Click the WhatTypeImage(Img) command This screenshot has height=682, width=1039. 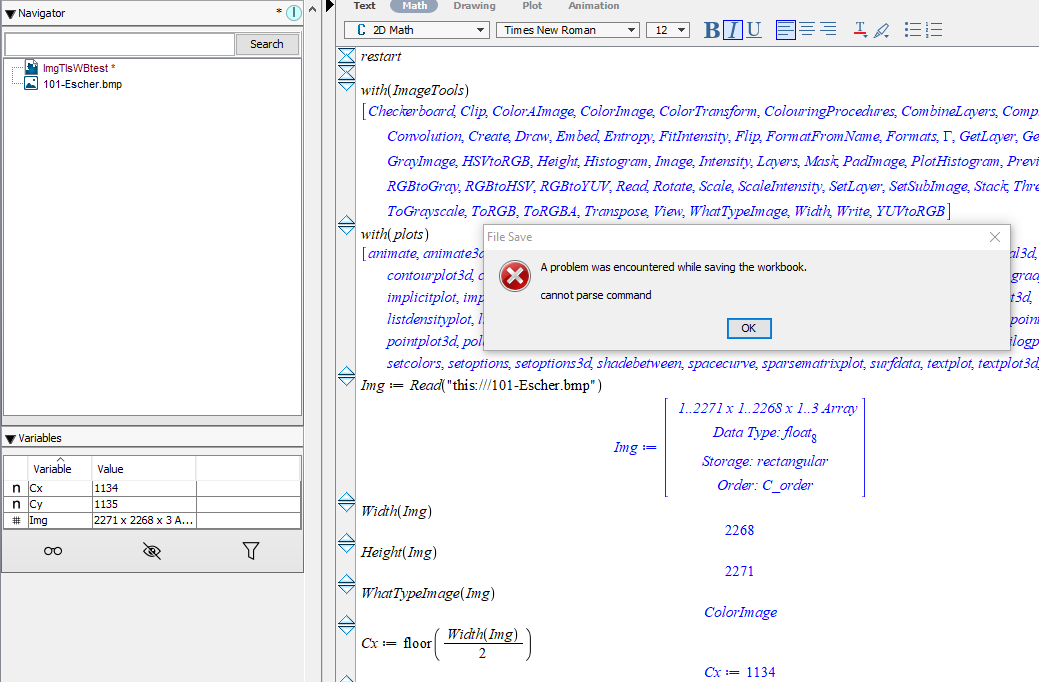pyautogui.click(x=428, y=593)
